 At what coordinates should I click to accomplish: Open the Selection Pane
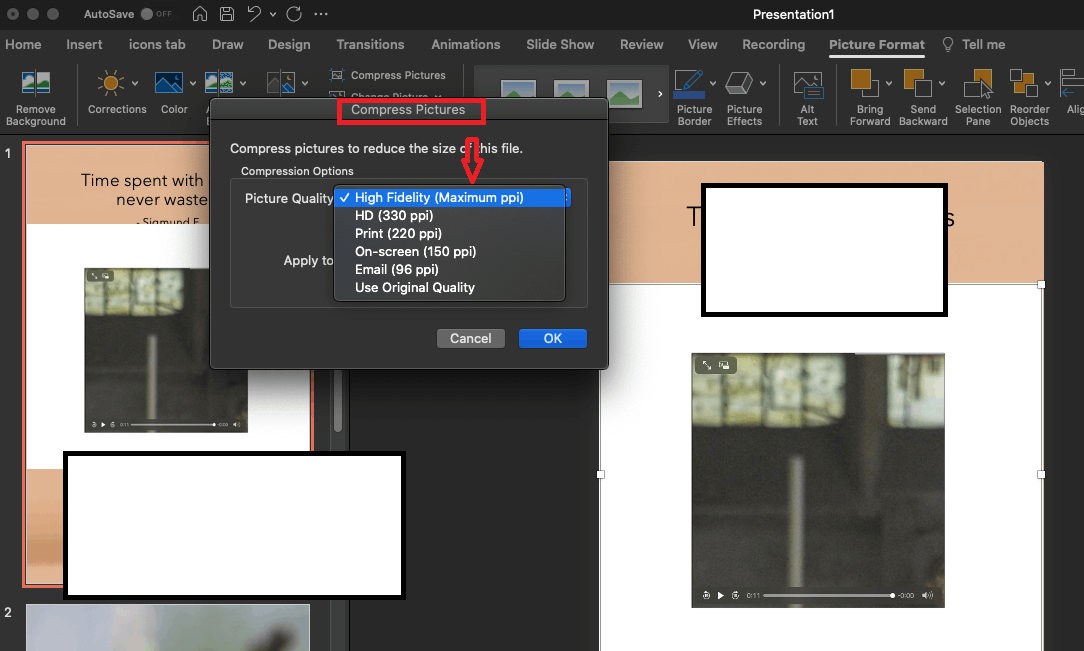tap(978, 97)
